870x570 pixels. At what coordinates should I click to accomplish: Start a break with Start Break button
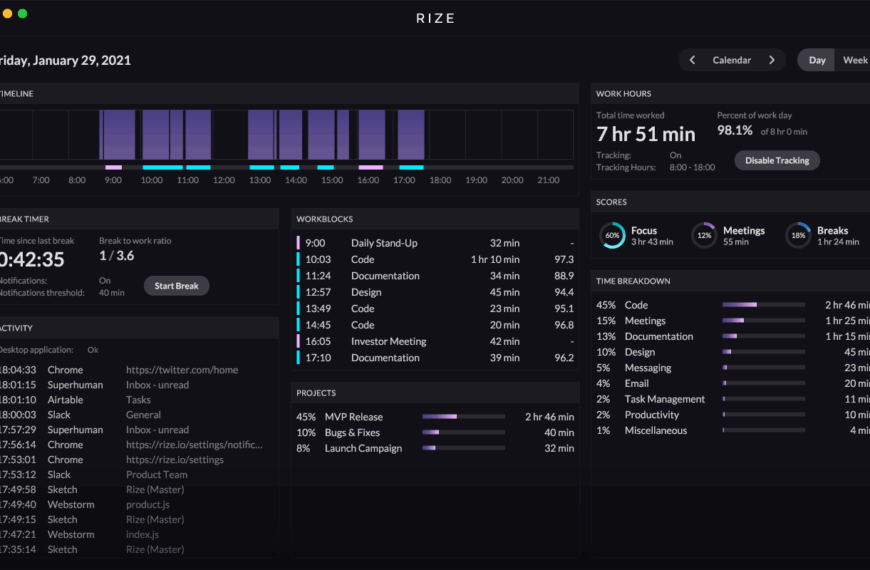point(177,286)
